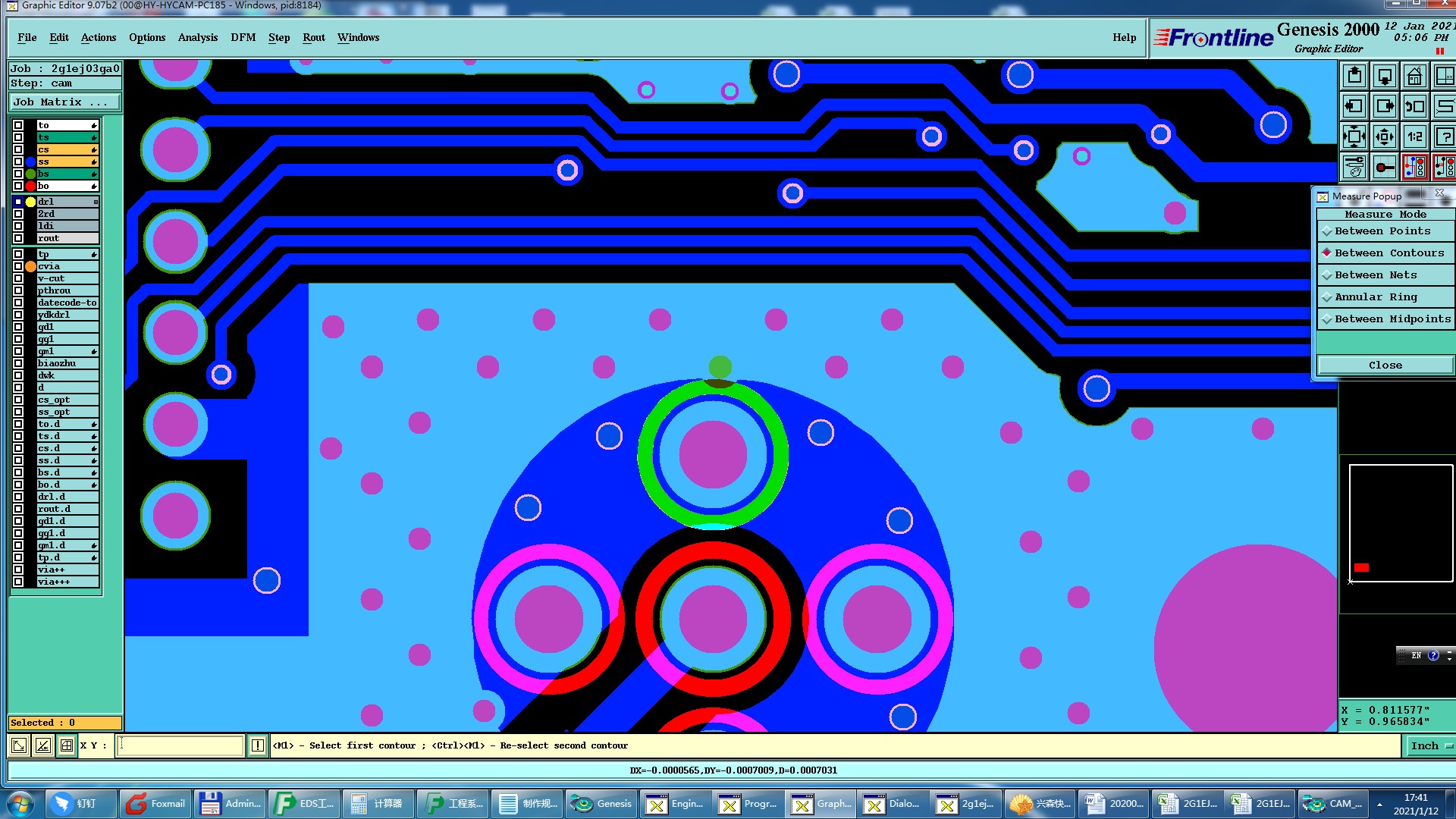Click the red color swatch of bo layer

(x=30, y=186)
